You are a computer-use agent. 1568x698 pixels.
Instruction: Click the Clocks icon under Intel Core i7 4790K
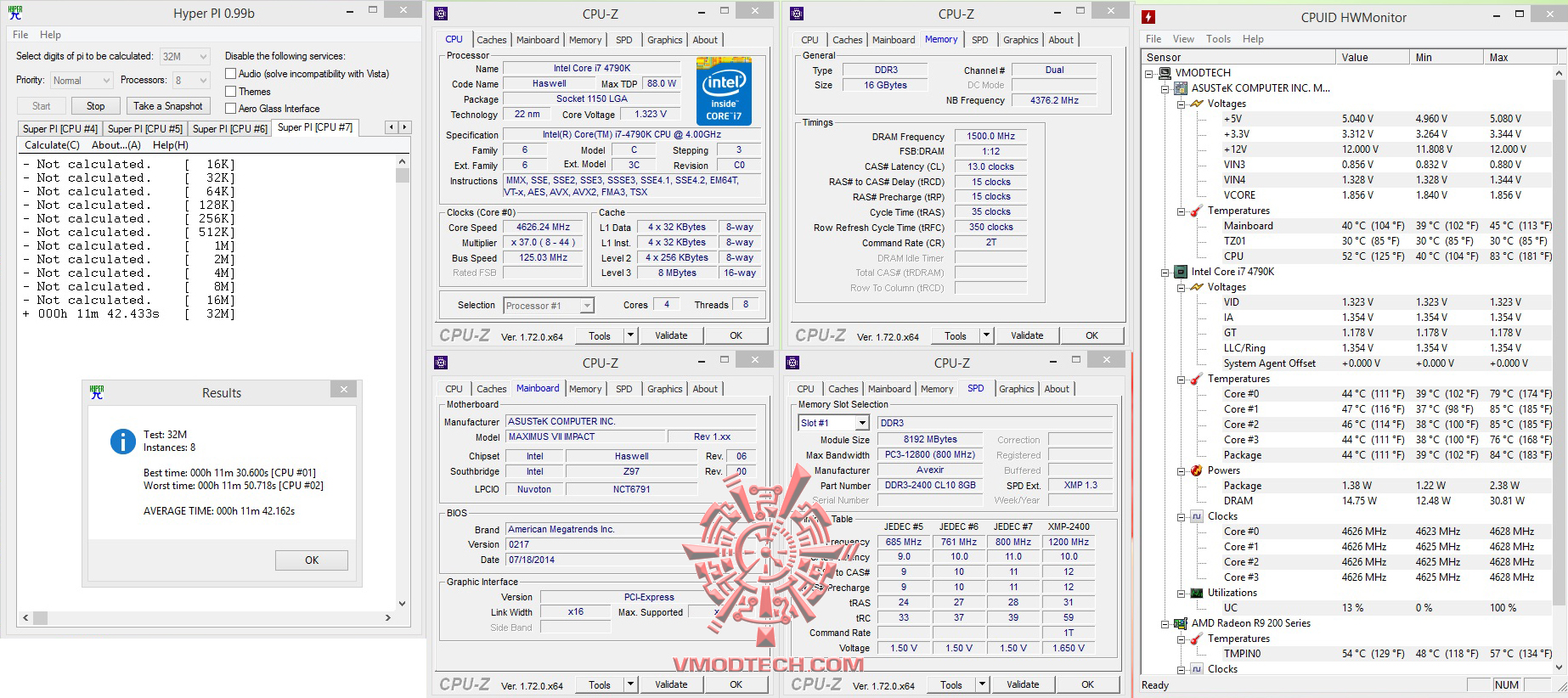(x=1197, y=516)
